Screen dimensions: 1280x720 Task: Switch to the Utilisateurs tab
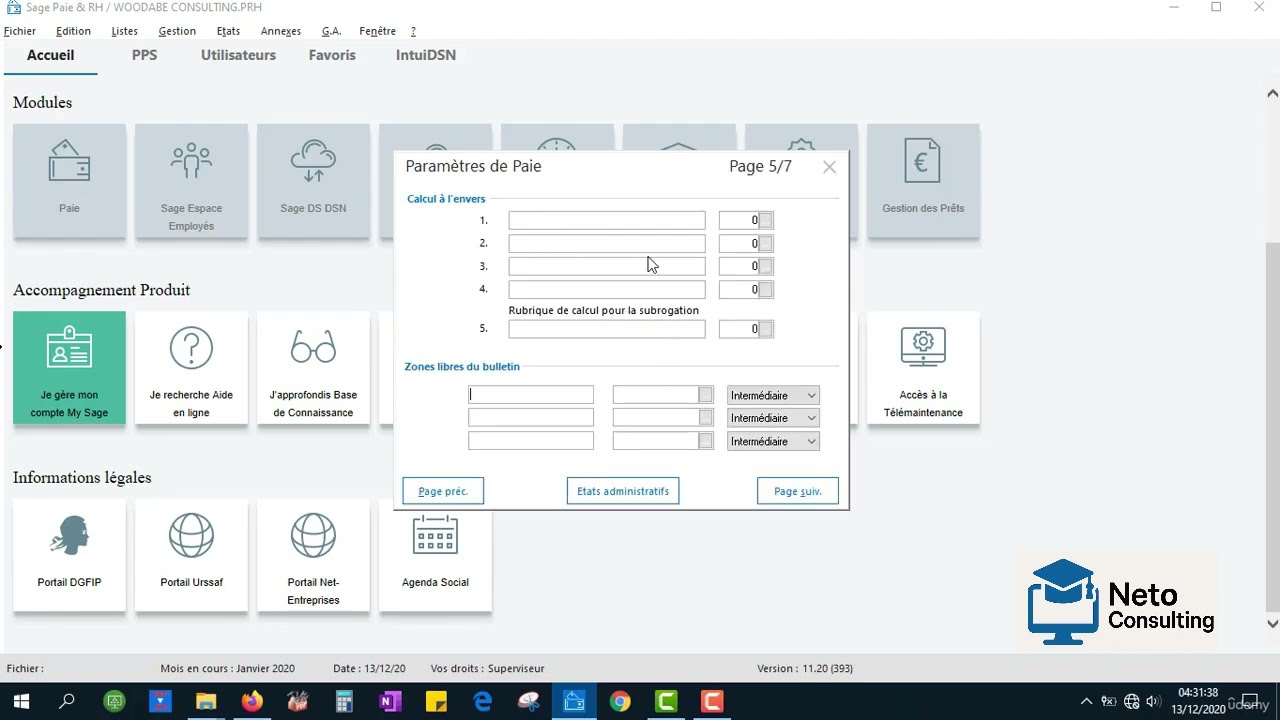click(238, 55)
